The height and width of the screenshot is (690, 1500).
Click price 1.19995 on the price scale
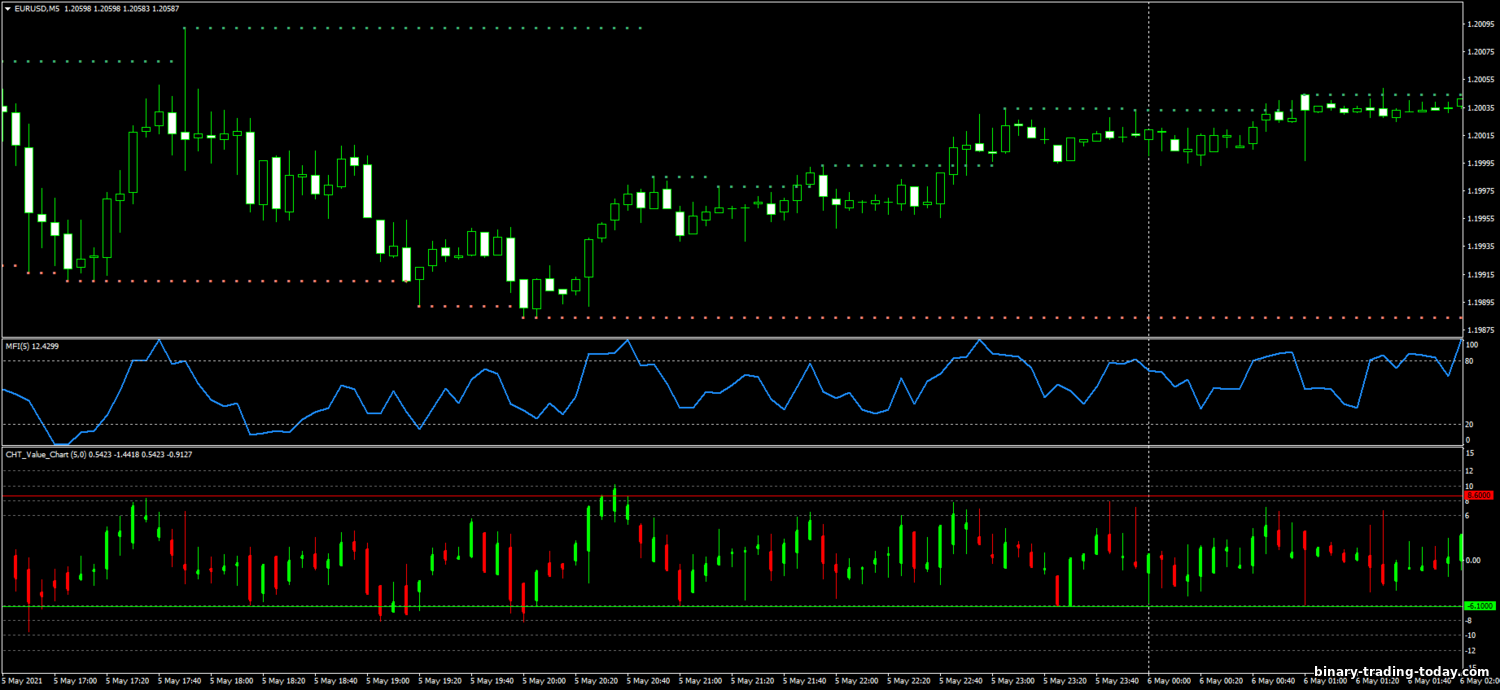pyautogui.click(x=1481, y=163)
